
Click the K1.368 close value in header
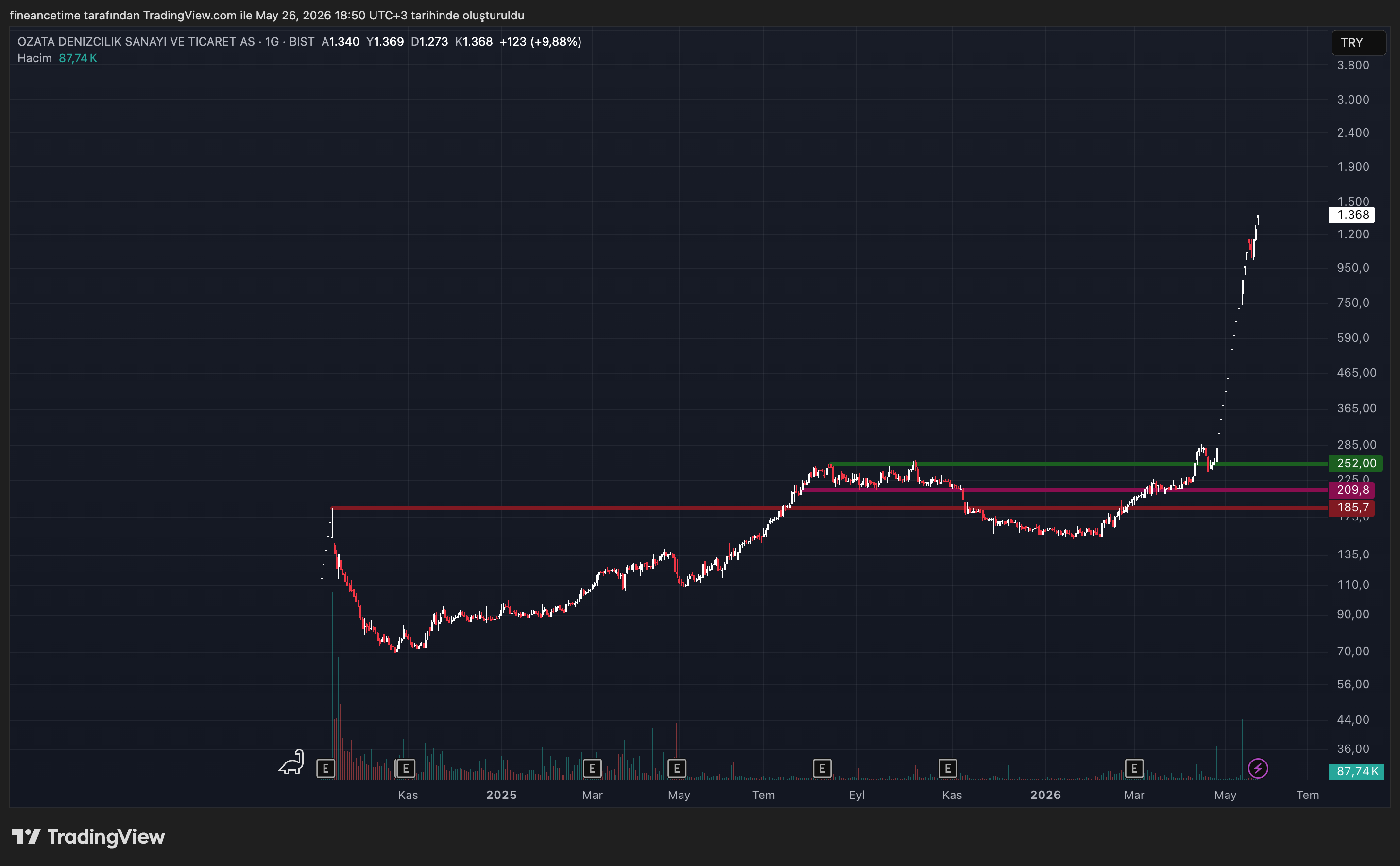click(x=474, y=42)
